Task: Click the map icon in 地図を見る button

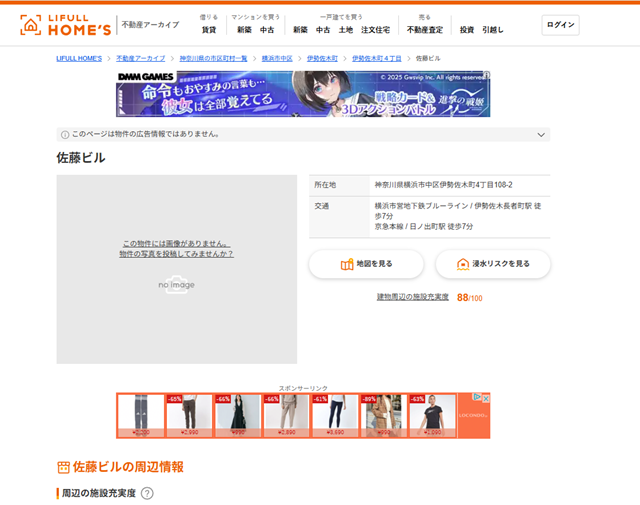Action: point(347,264)
